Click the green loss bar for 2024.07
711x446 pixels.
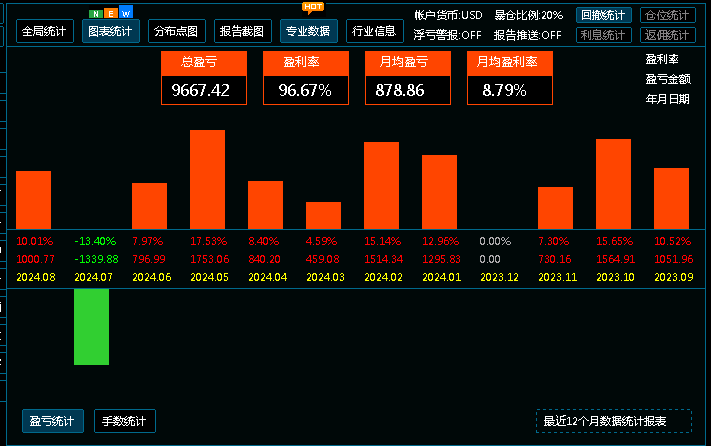91,327
